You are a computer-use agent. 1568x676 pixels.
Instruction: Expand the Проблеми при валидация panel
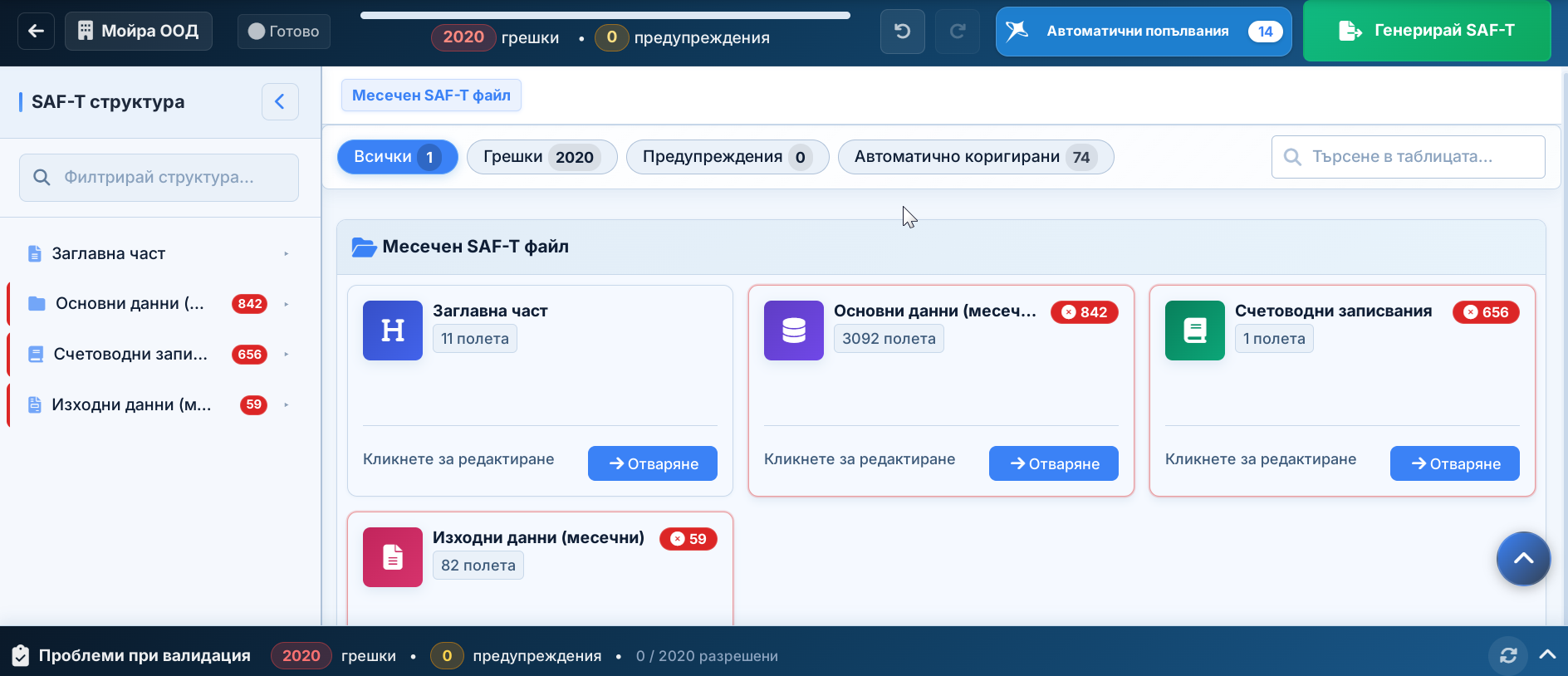click(x=1547, y=654)
